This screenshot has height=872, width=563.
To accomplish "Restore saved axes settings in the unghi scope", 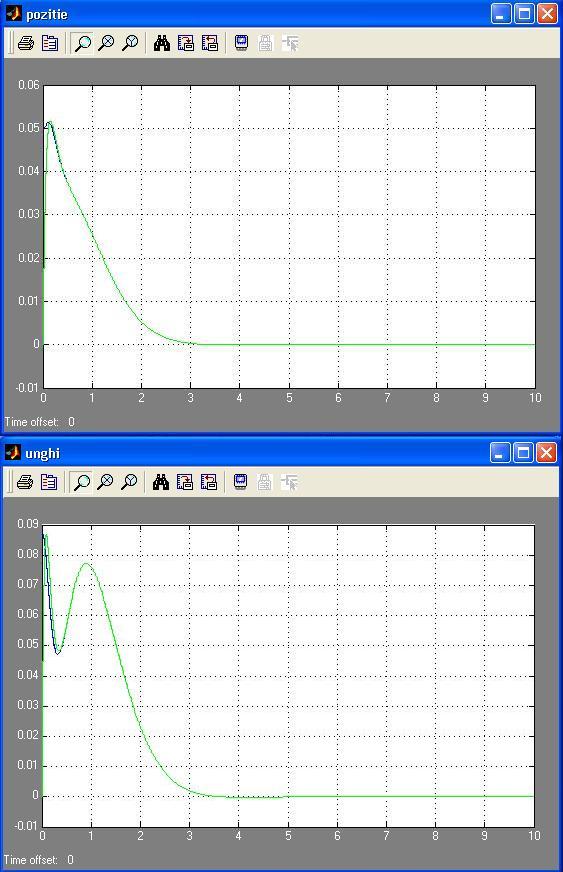I will click(209, 482).
